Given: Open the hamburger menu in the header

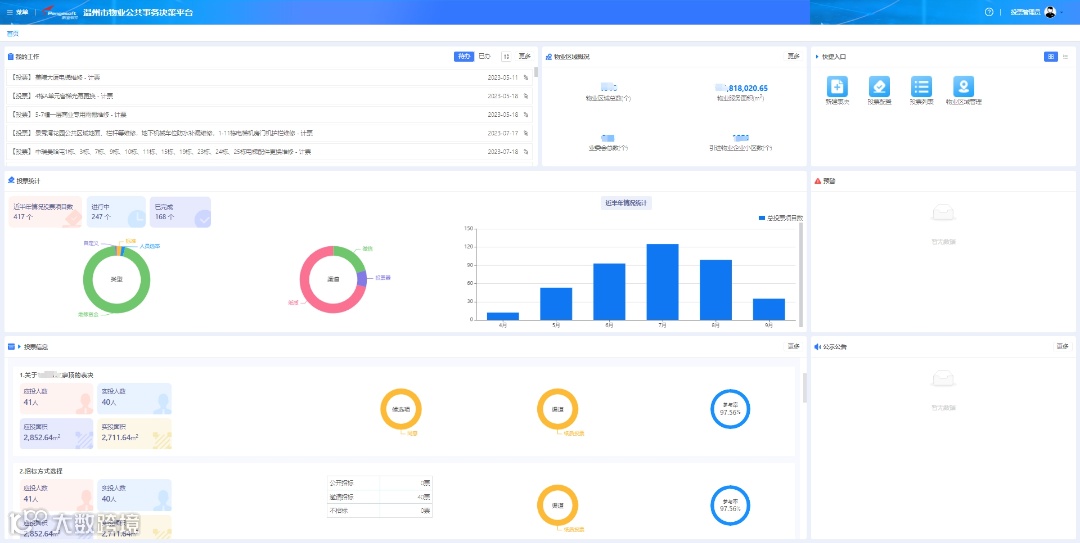Looking at the screenshot, I should point(18,12).
